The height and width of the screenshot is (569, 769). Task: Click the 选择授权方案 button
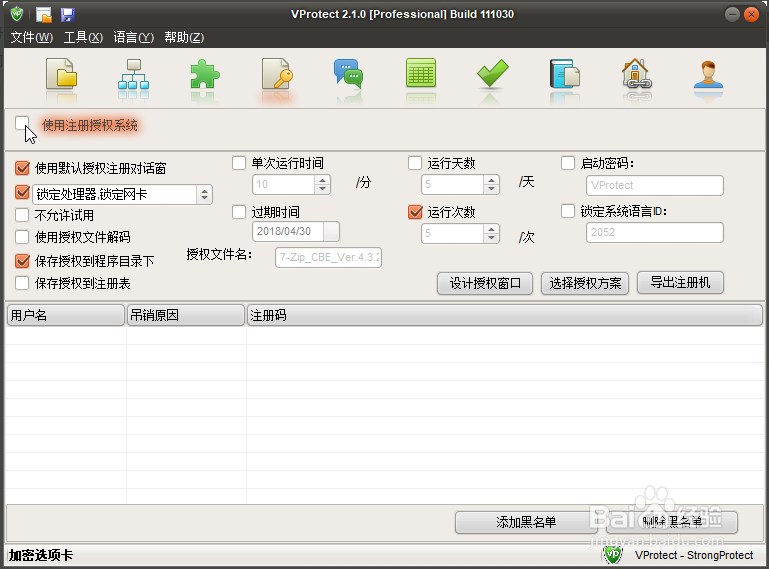tap(585, 283)
